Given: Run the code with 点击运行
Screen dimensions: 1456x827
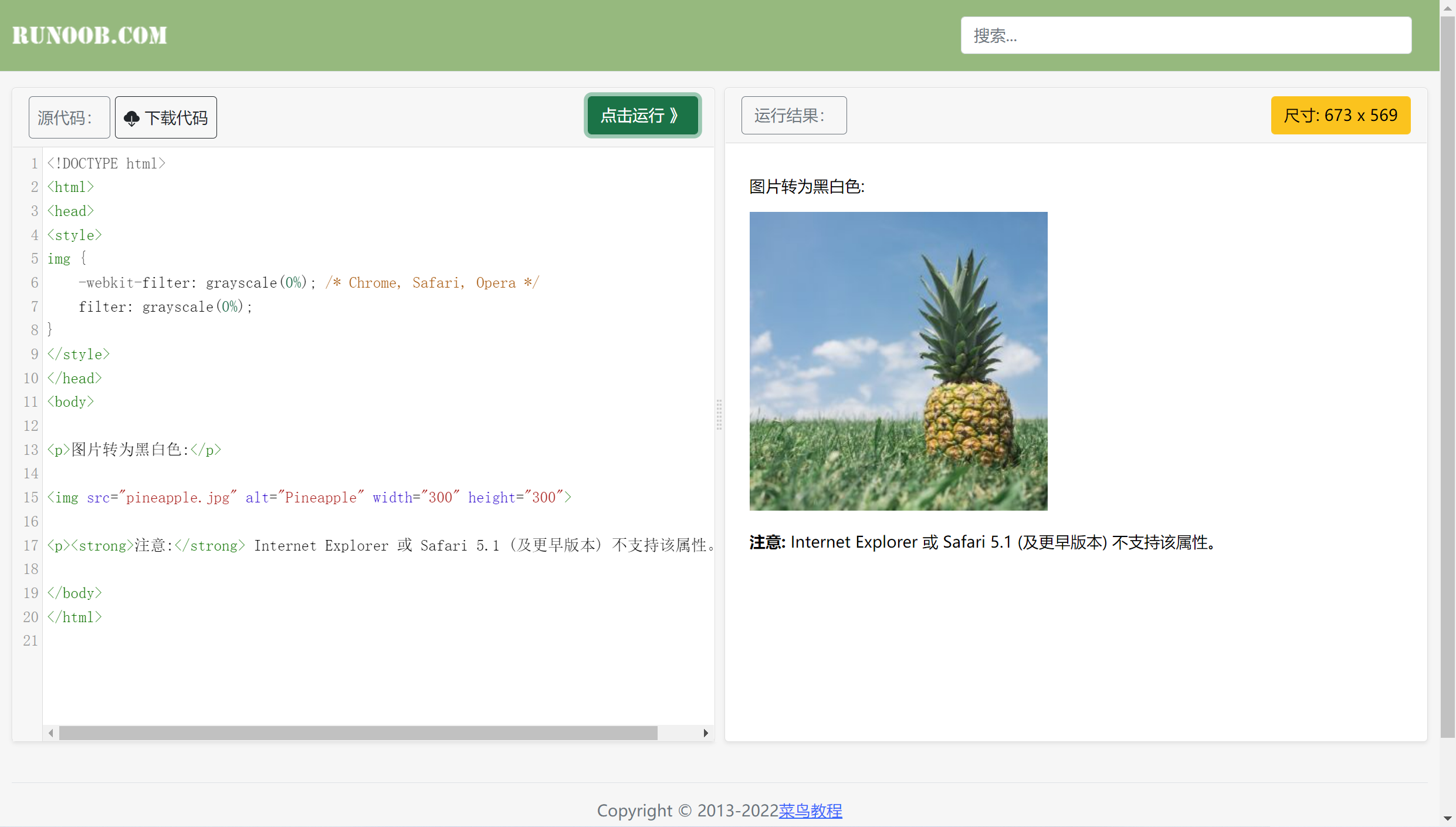Looking at the screenshot, I should (x=642, y=115).
